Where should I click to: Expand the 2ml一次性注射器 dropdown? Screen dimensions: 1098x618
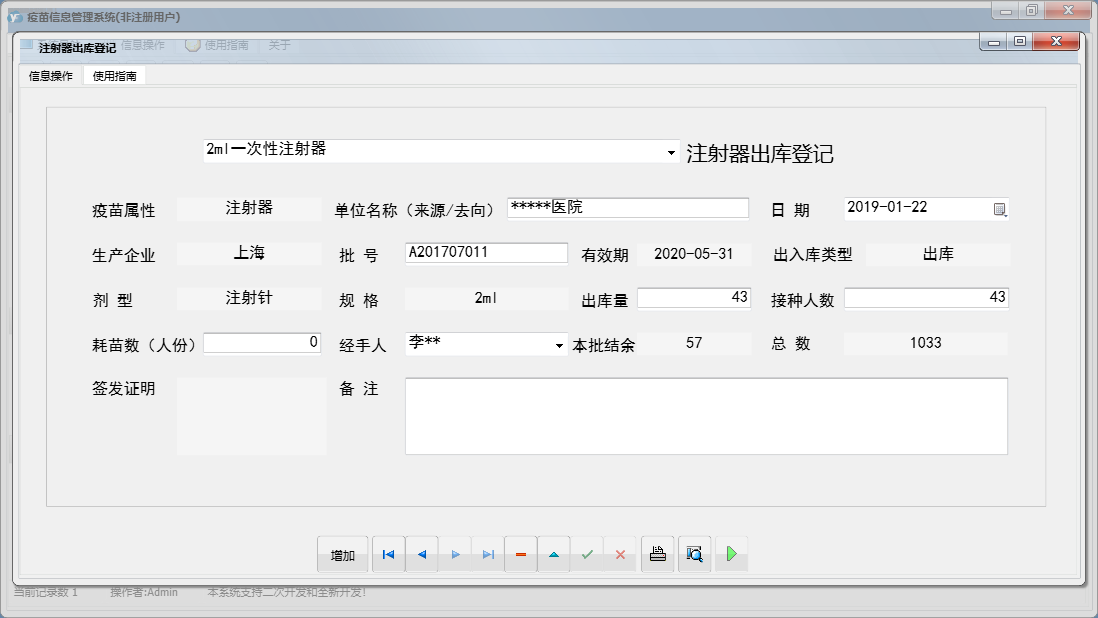click(671, 153)
